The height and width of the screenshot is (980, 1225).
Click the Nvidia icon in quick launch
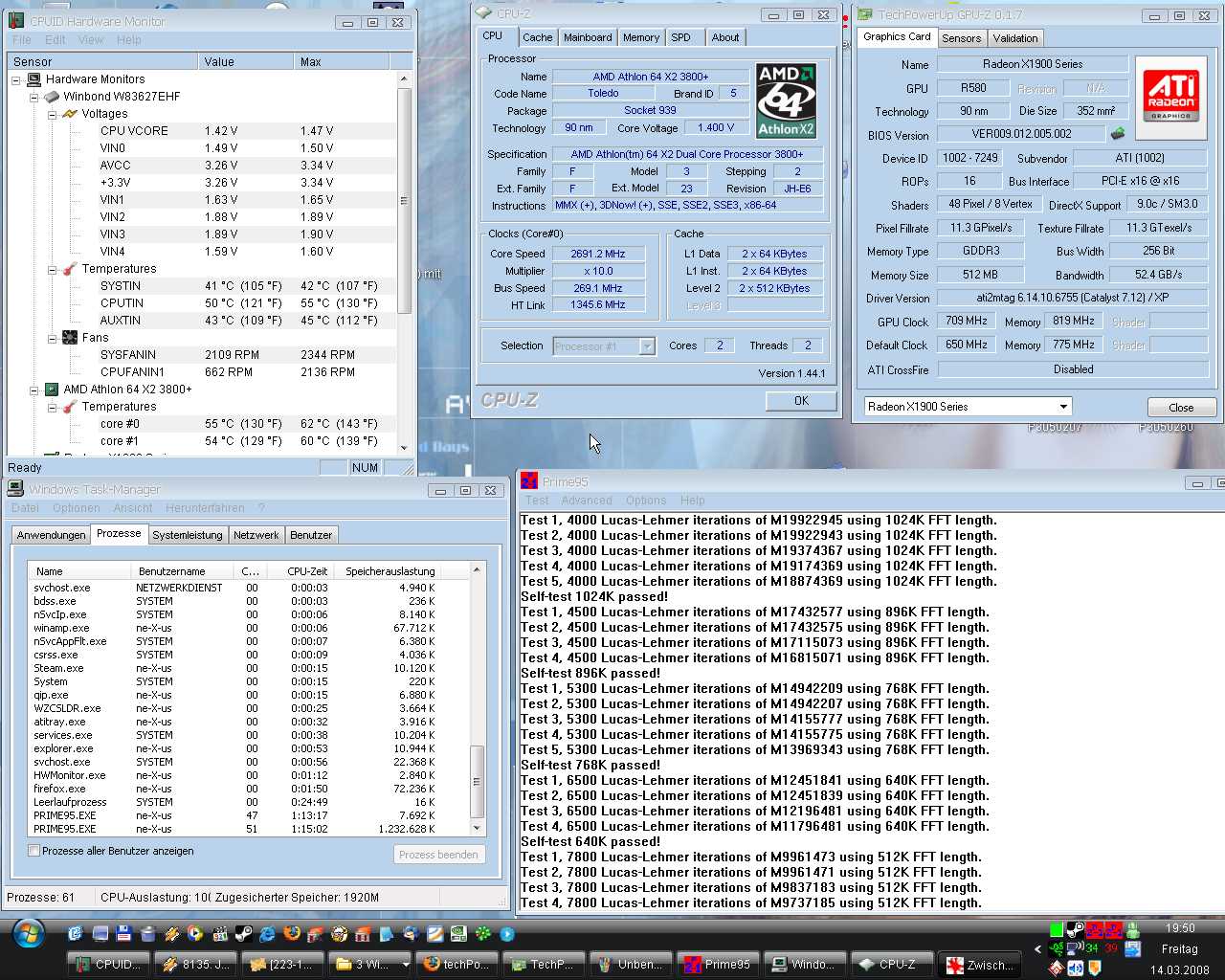[x=458, y=933]
